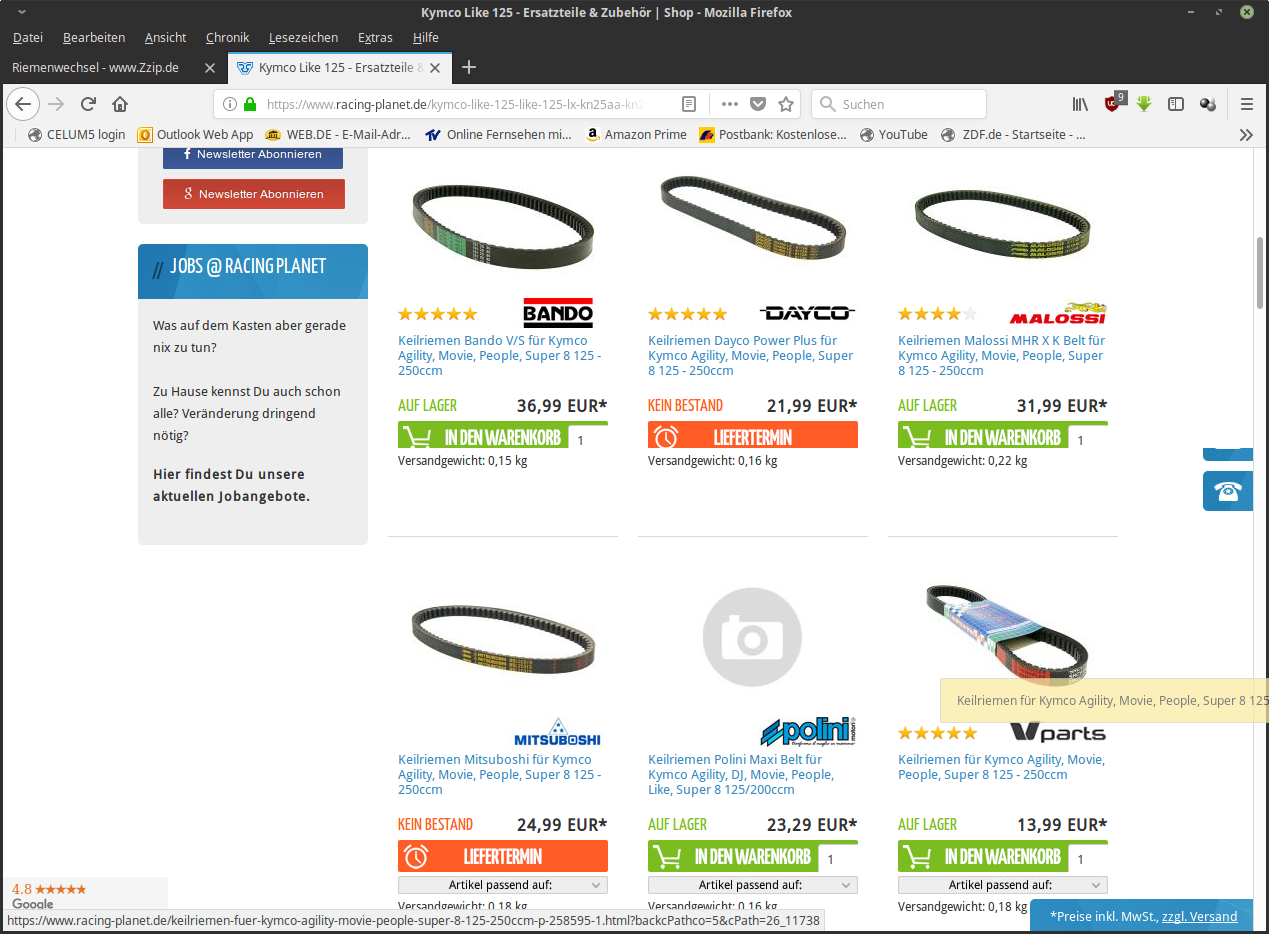Open the Postbank bookmark

point(773,134)
